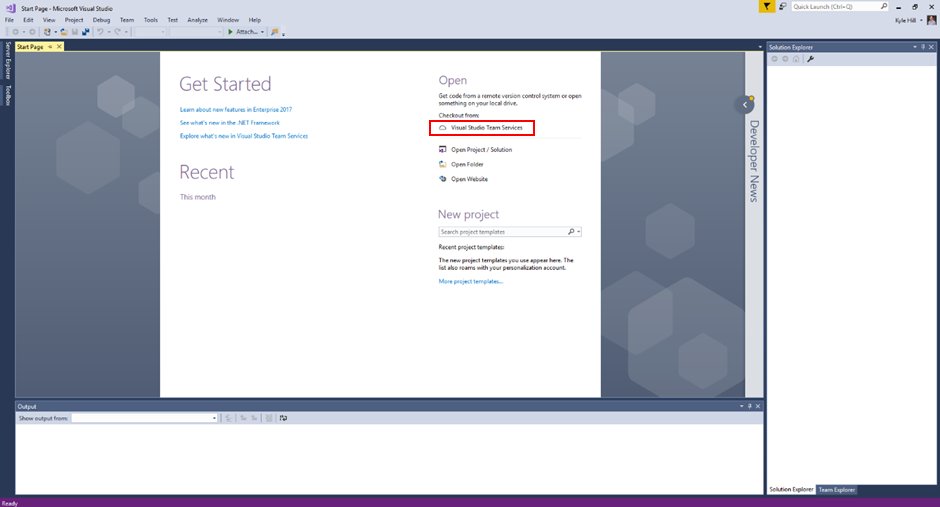The width and height of the screenshot is (940, 507).
Task: Click More project templates link
Action: [x=471, y=282]
